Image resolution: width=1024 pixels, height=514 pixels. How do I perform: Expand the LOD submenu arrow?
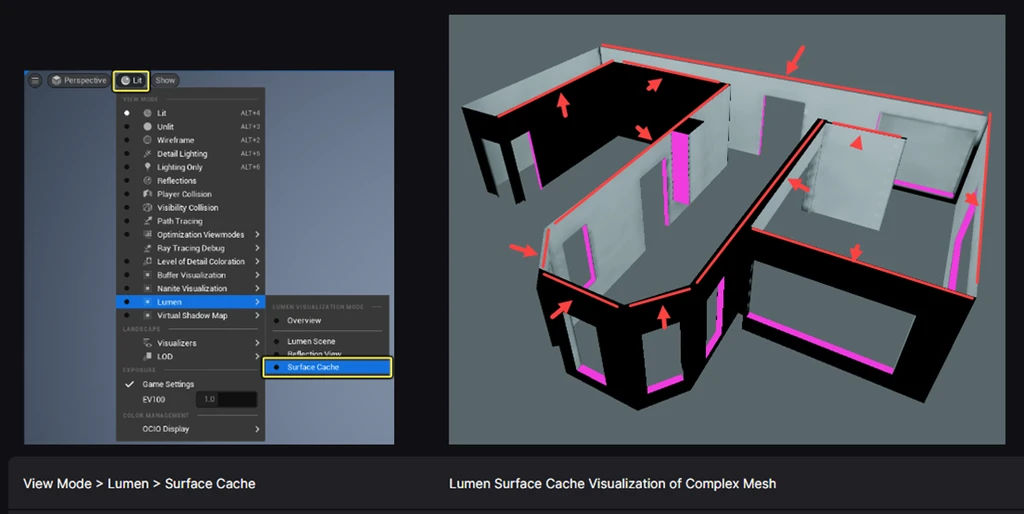point(257,357)
